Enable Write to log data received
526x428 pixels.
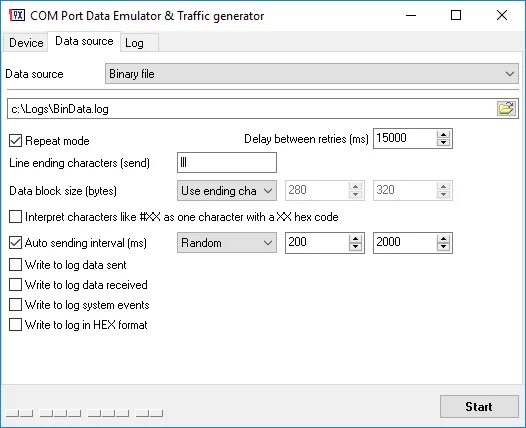(x=15, y=285)
